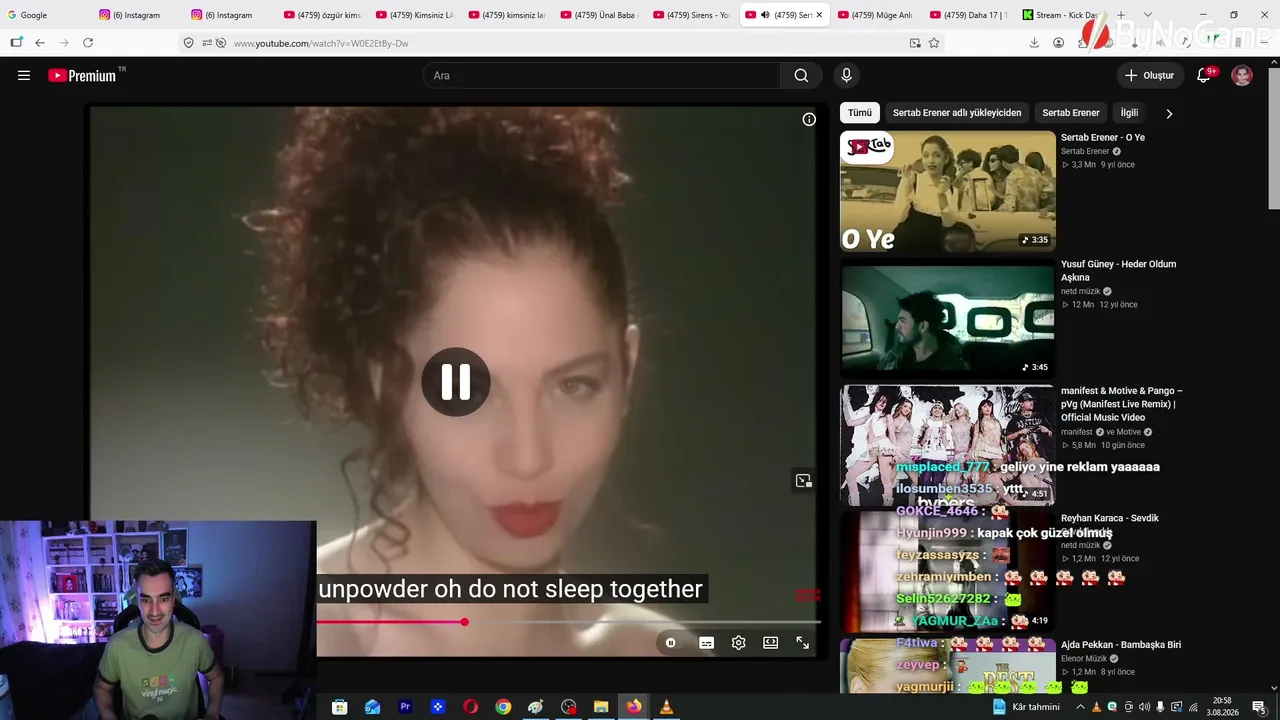Open 'Ajda Pekkan - Bambaşka Biri' title

click(x=1121, y=645)
